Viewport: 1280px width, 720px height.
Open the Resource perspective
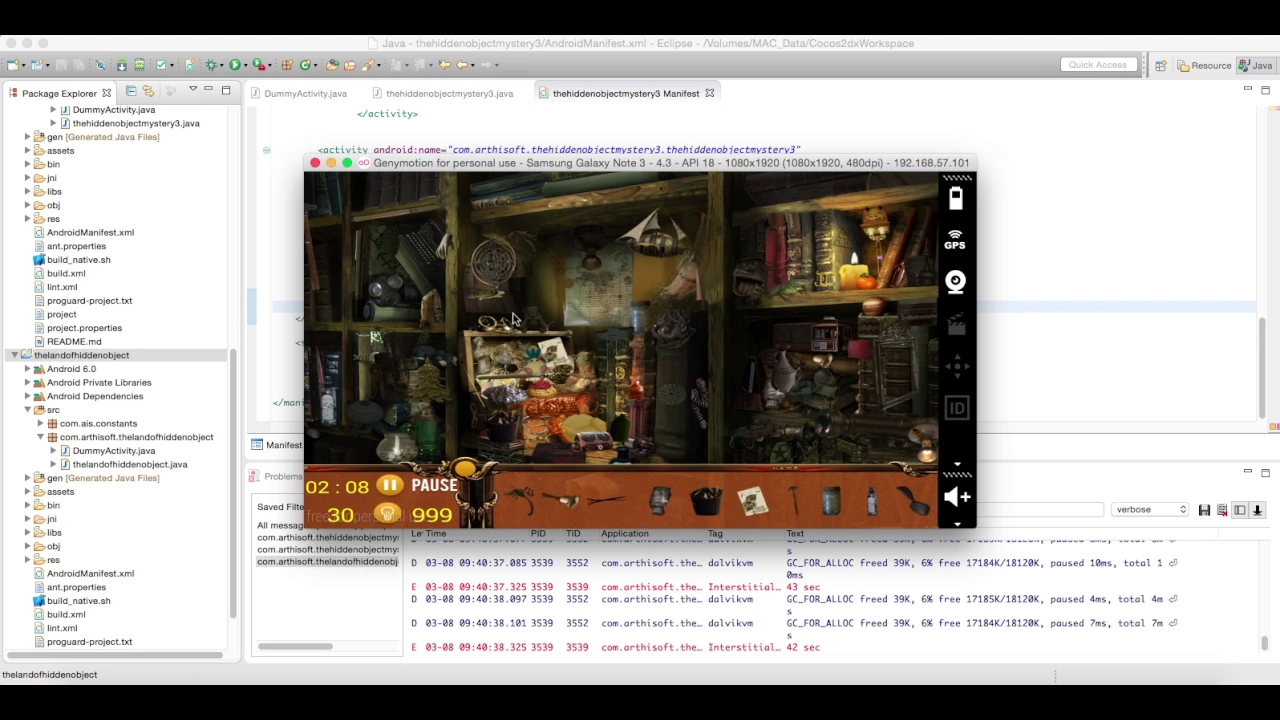point(1204,65)
